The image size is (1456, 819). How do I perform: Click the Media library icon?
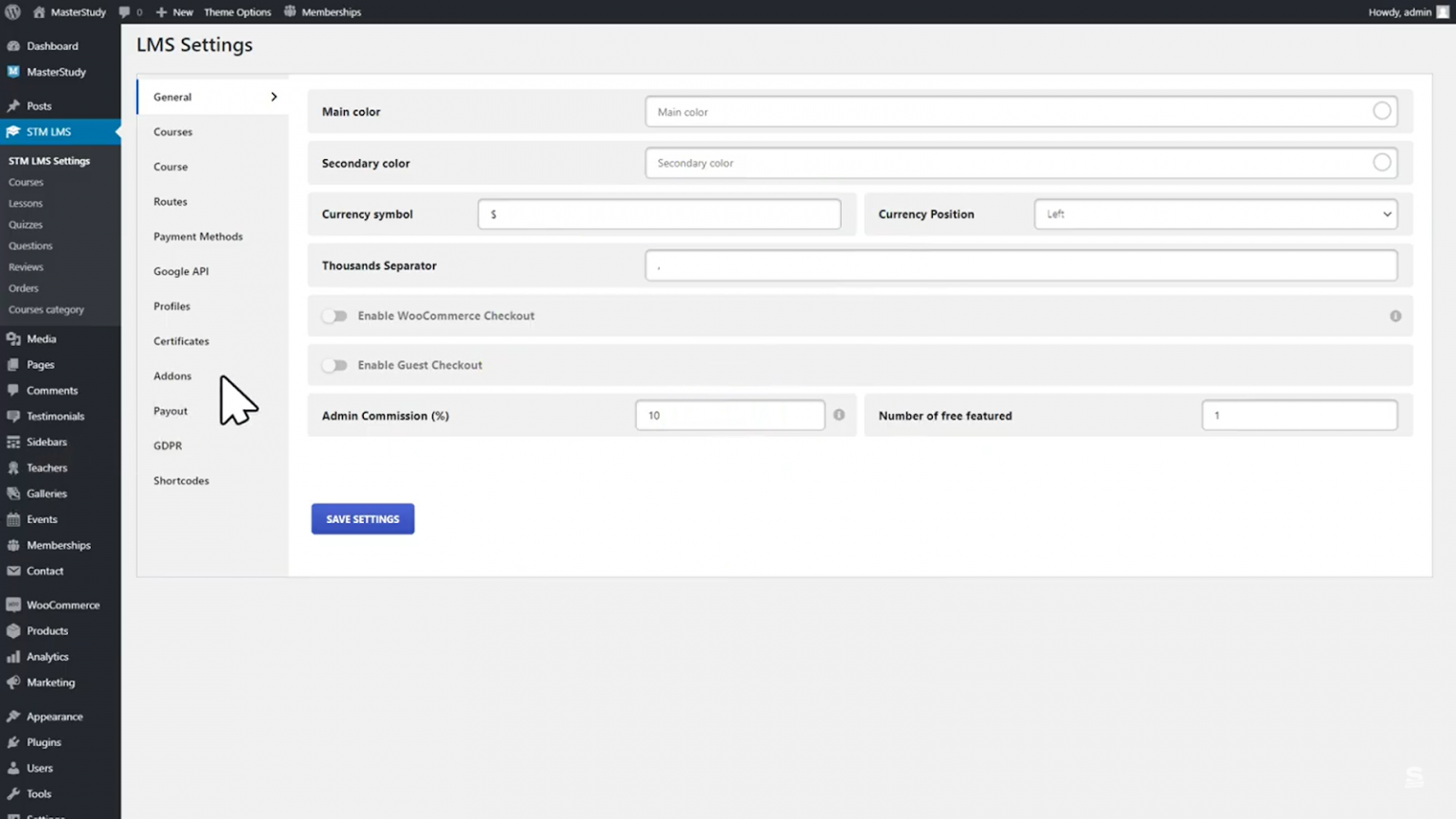coord(12,338)
